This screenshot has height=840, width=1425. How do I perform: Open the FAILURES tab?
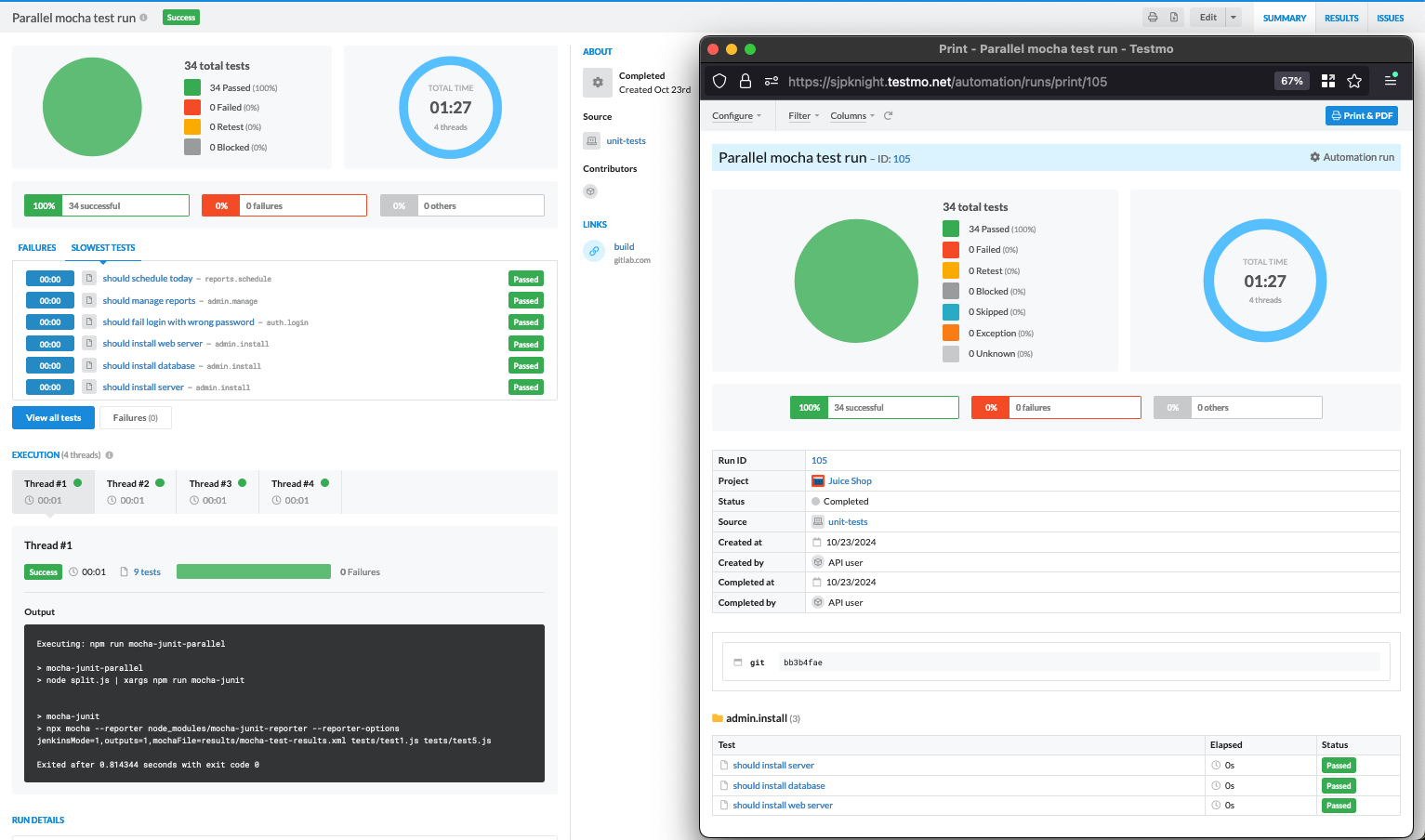pyautogui.click(x=37, y=248)
